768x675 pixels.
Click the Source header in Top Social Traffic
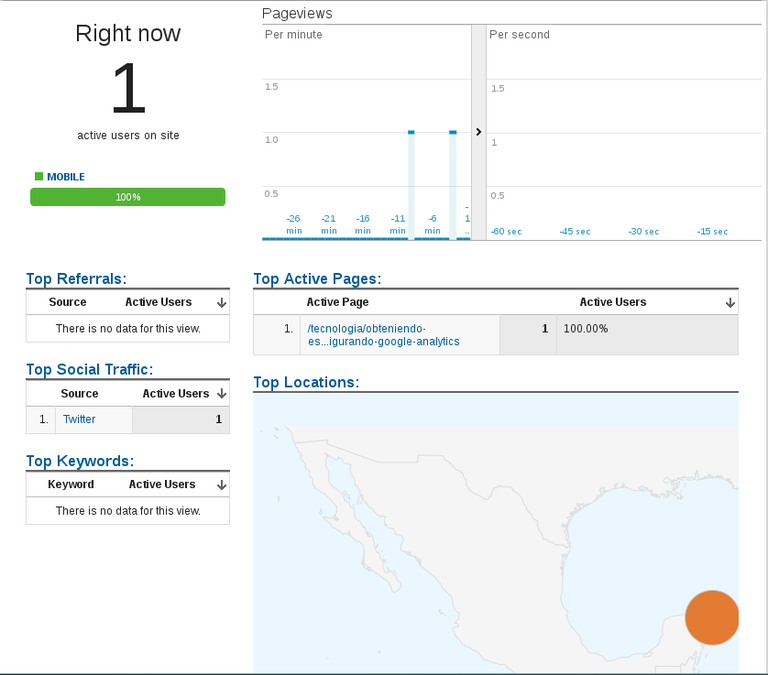click(79, 393)
